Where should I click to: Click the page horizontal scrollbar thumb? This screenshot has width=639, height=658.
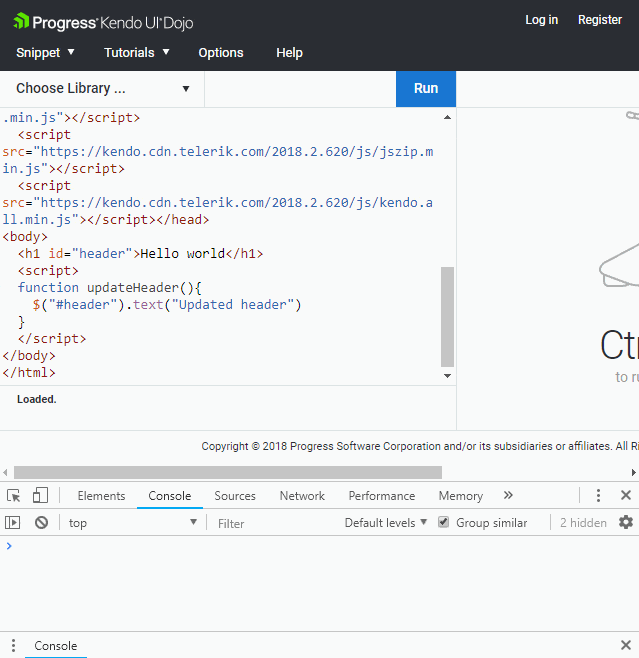pyautogui.click(x=228, y=473)
